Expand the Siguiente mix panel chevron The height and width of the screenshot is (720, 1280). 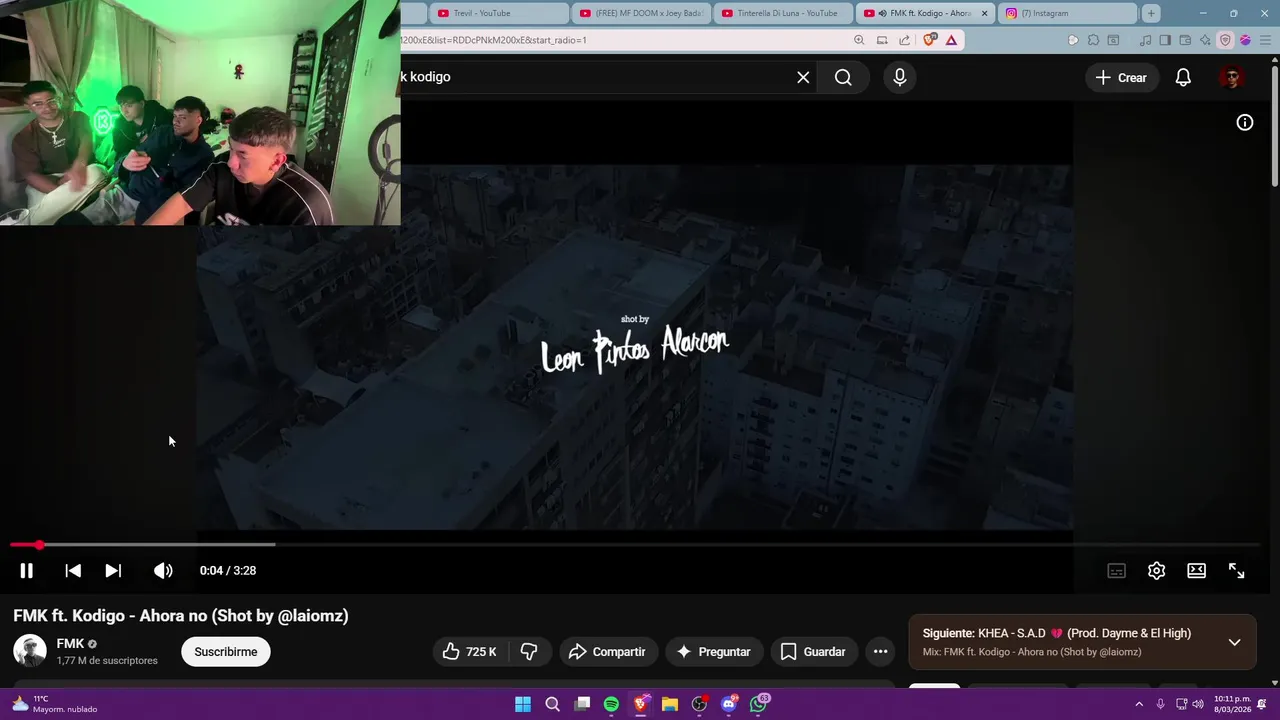point(1234,642)
